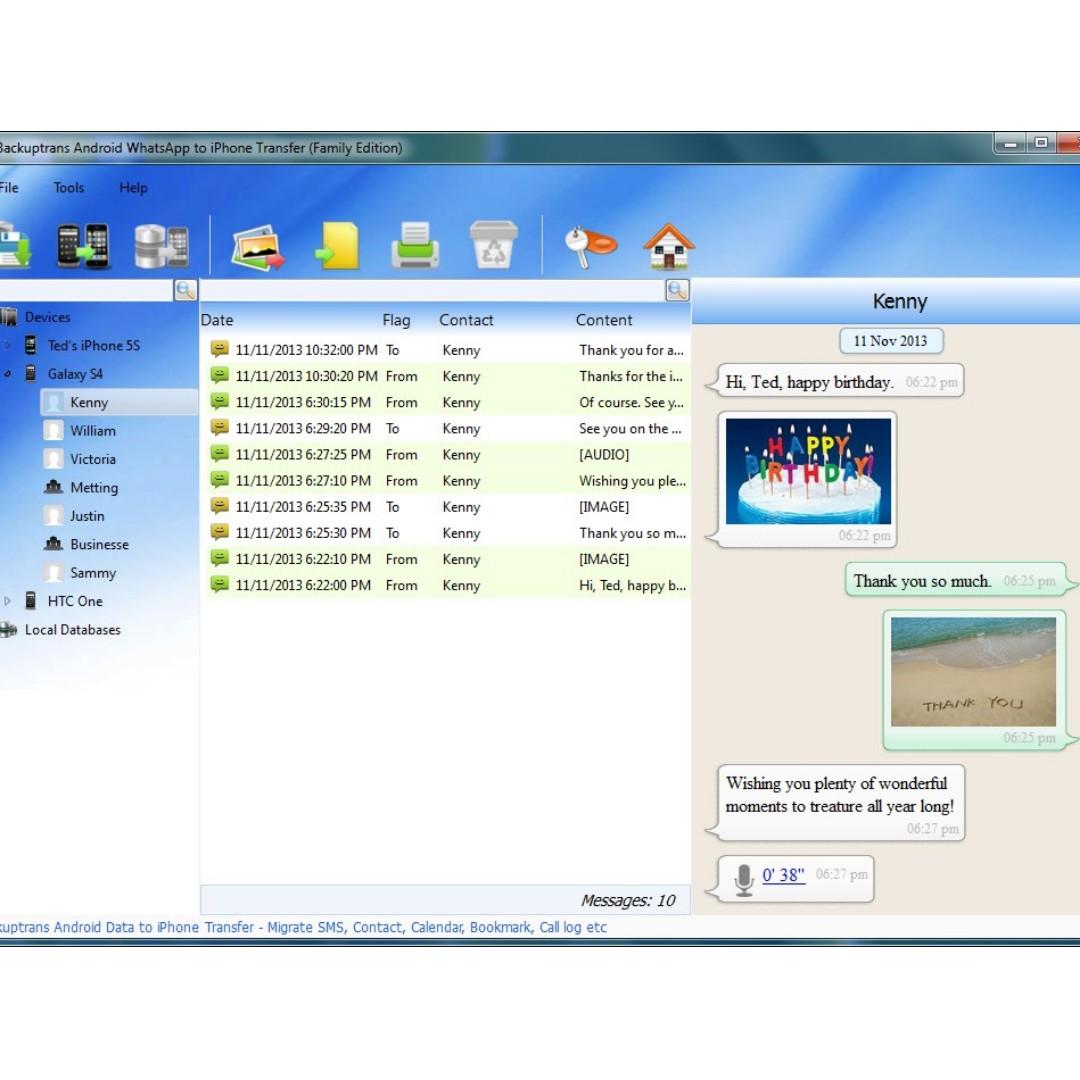Open the Help menu

[x=133, y=187]
